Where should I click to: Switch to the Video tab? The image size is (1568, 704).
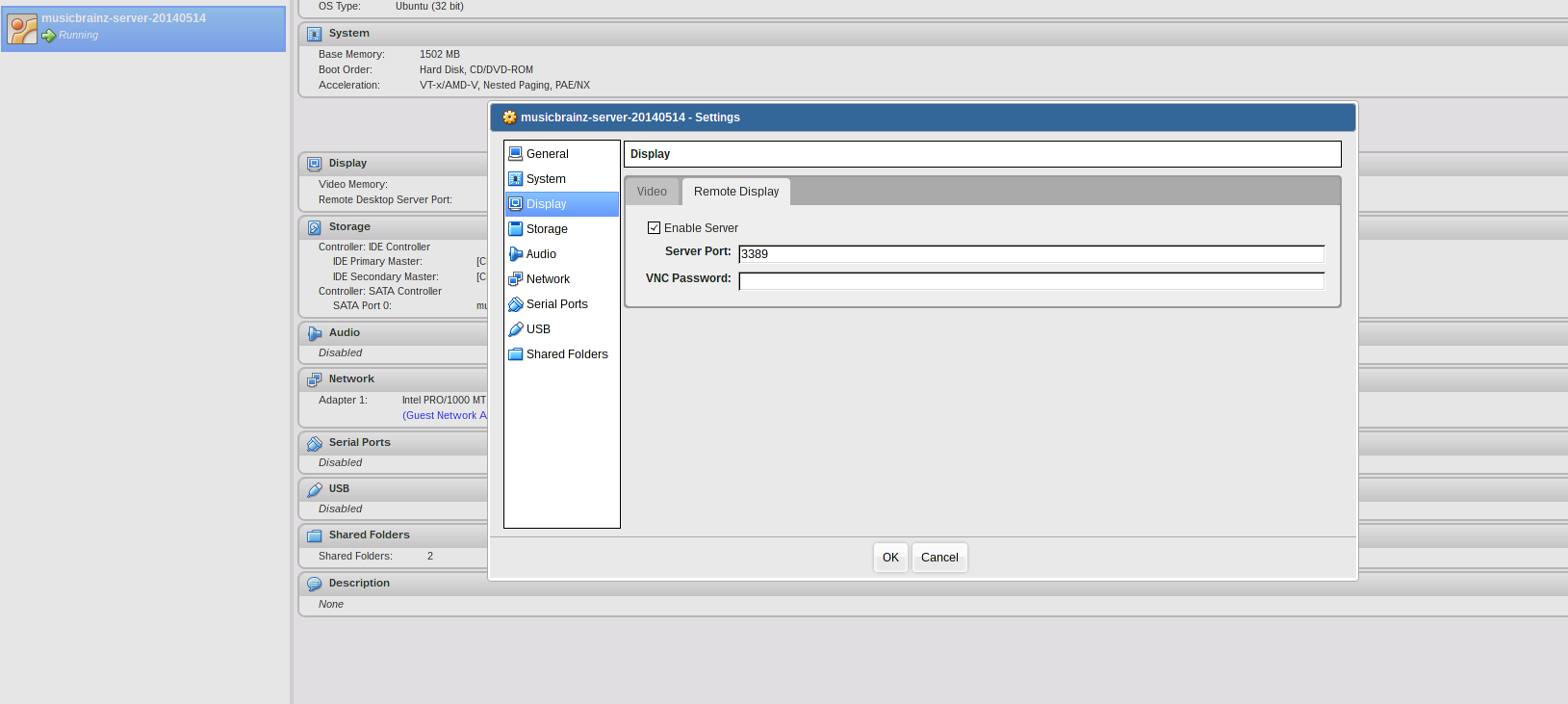(652, 192)
